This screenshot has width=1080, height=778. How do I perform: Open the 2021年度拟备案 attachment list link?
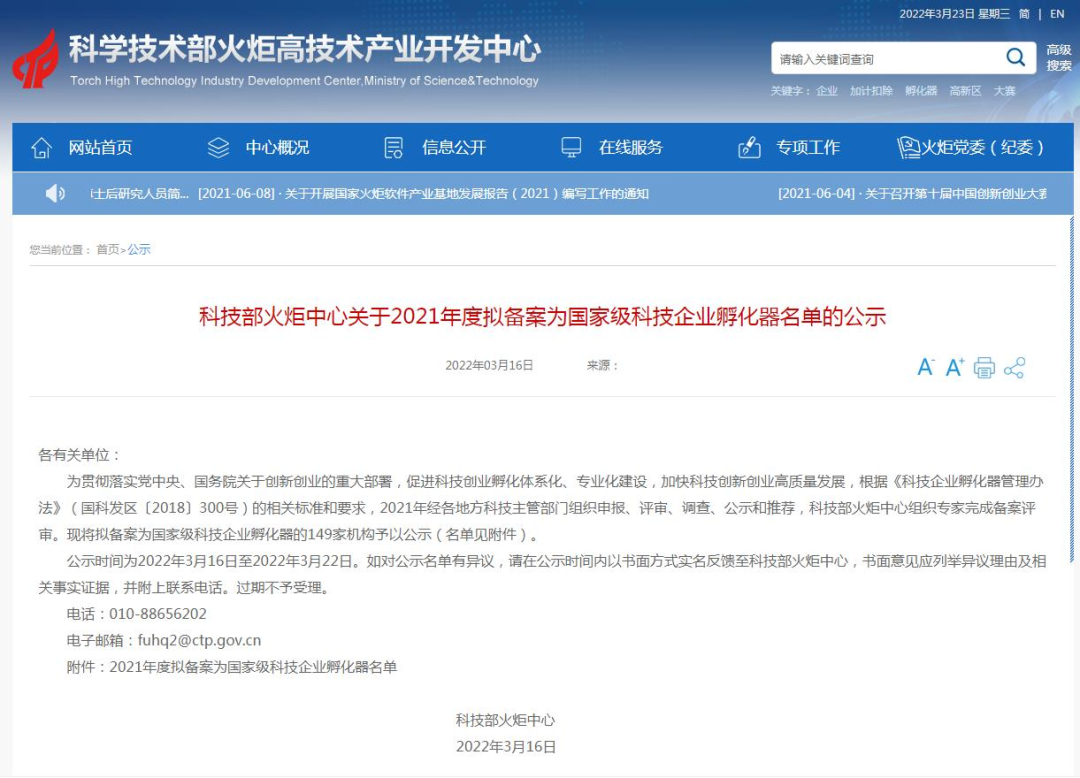click(253, 667)
